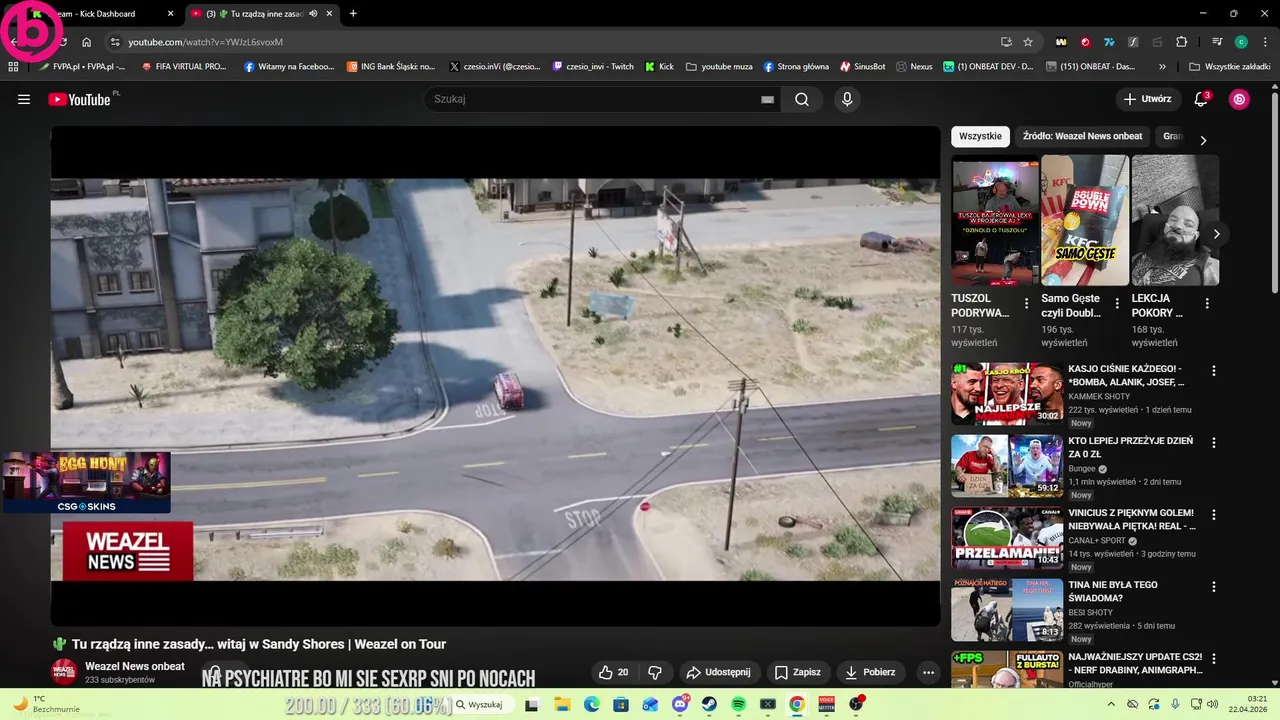Open YouTube notifications bell

pos(1201,99)
